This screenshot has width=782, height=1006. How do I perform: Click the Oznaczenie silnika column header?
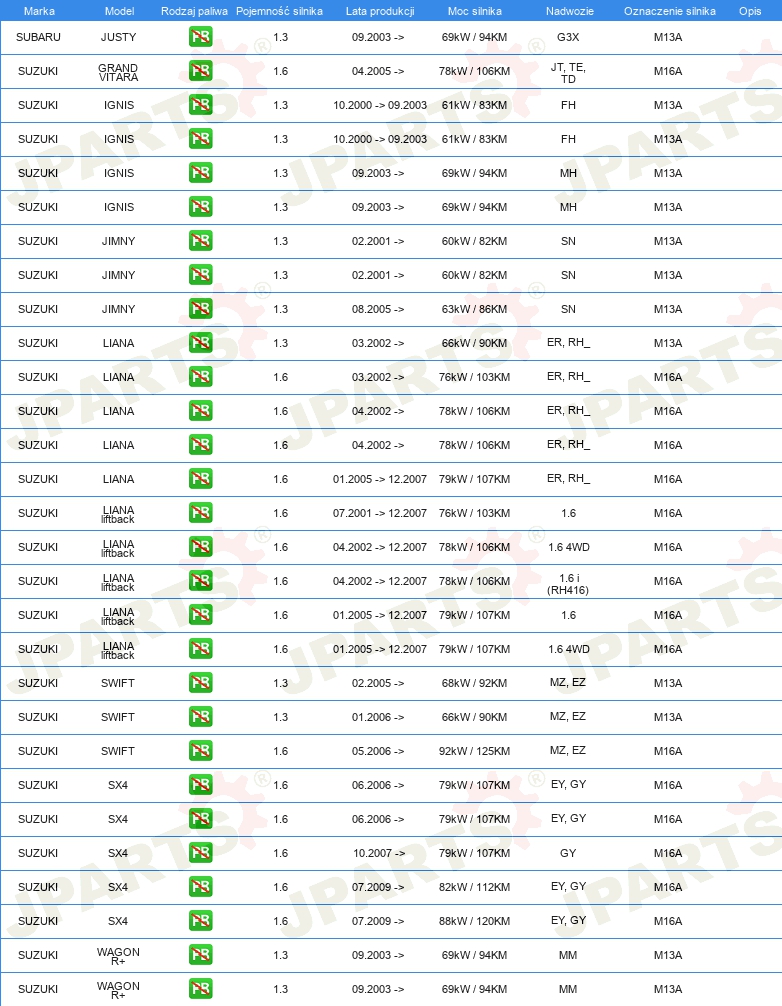(670, 11)
